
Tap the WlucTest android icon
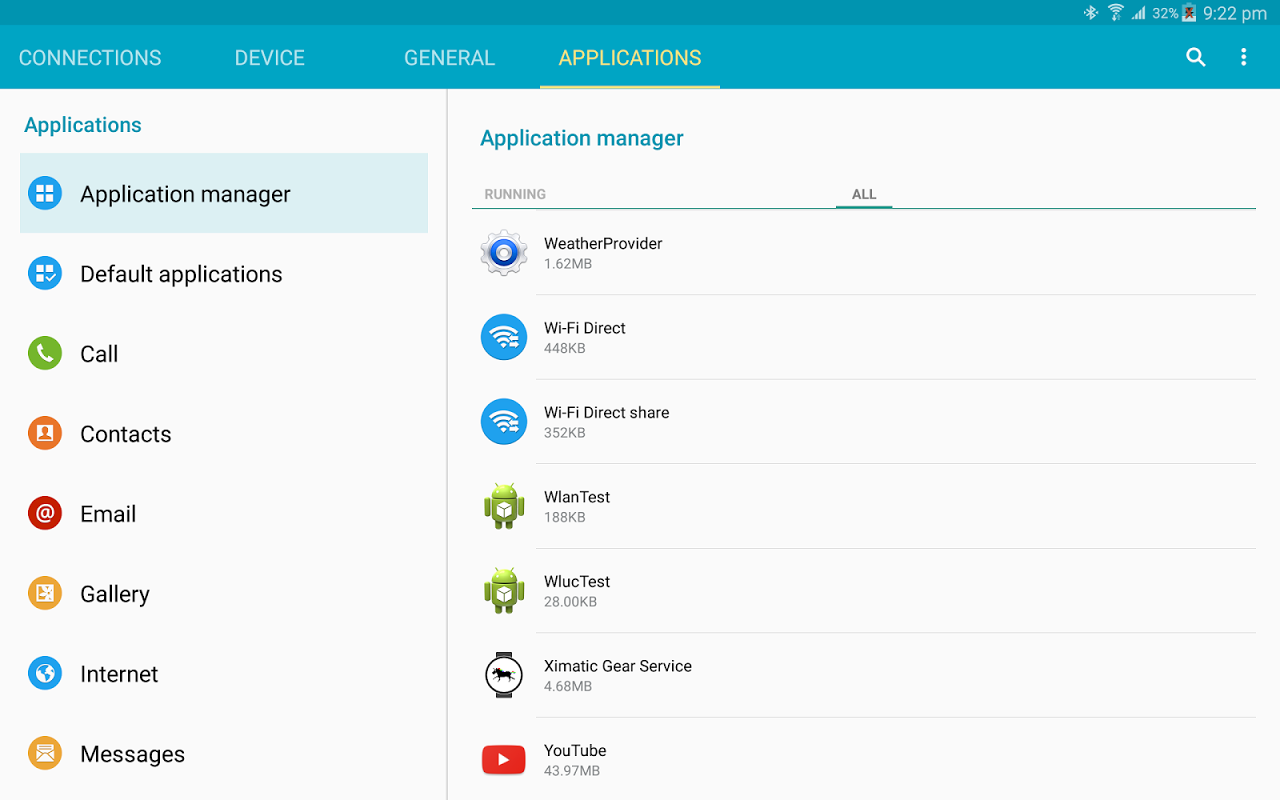point(504,591)
